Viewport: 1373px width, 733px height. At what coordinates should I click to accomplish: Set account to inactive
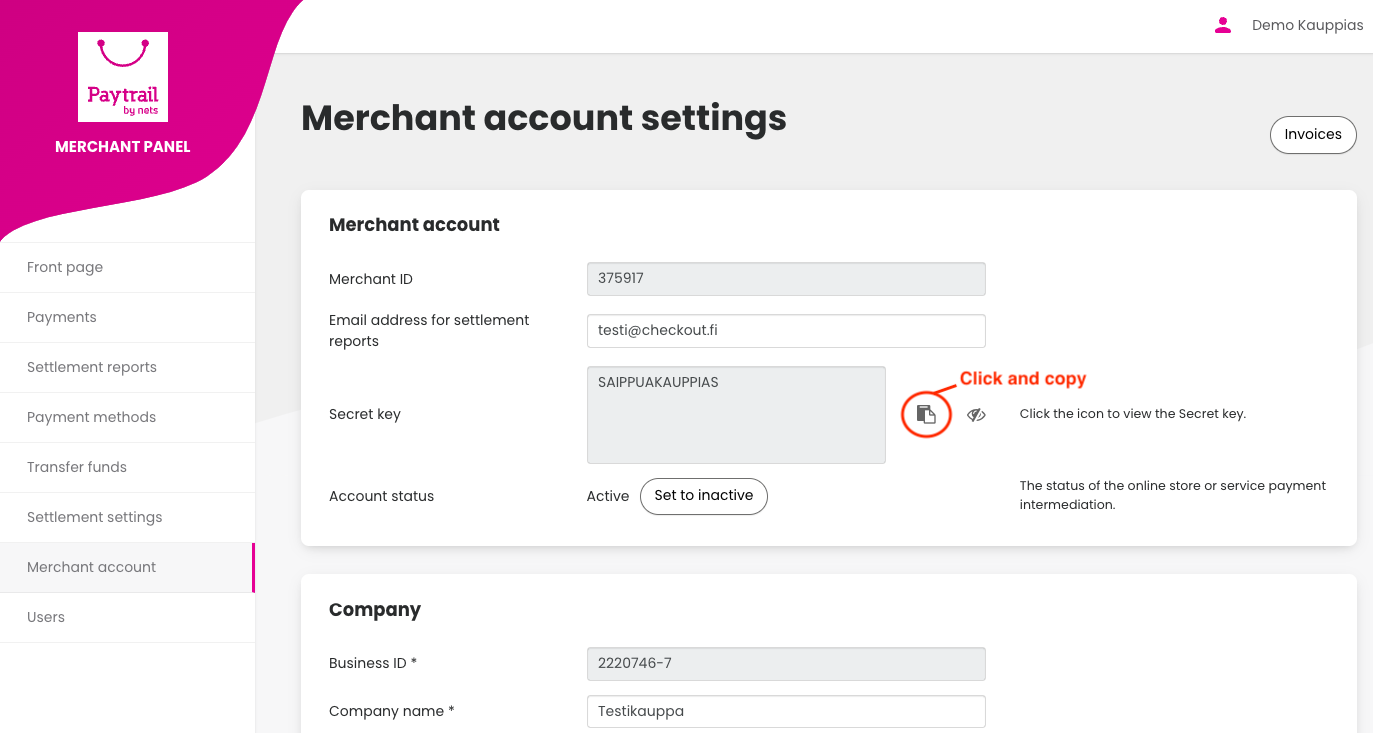pyautogui.click(x=704, y=496)
